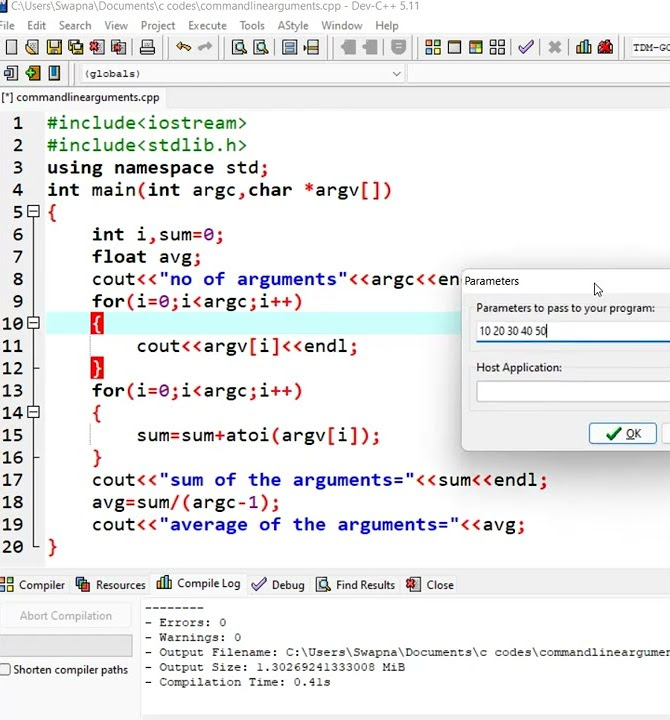Open the AStyle menu

click(x=293, y=25)
